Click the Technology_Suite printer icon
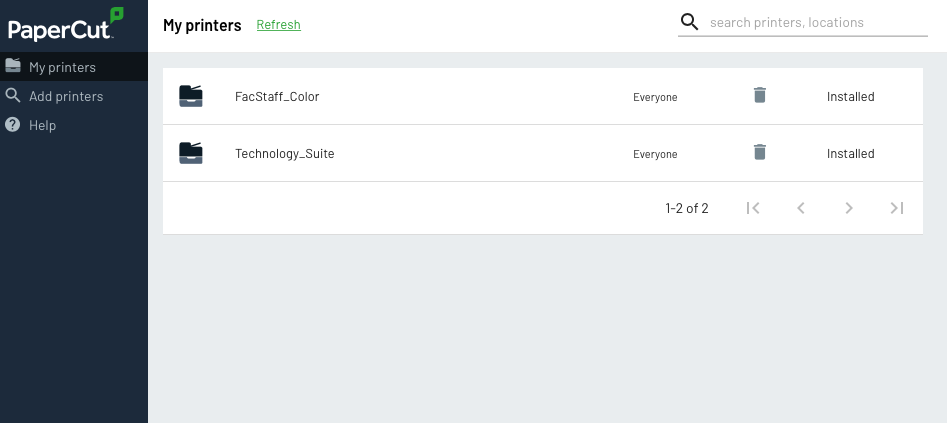The image size is (947, 423). [191, 153]
